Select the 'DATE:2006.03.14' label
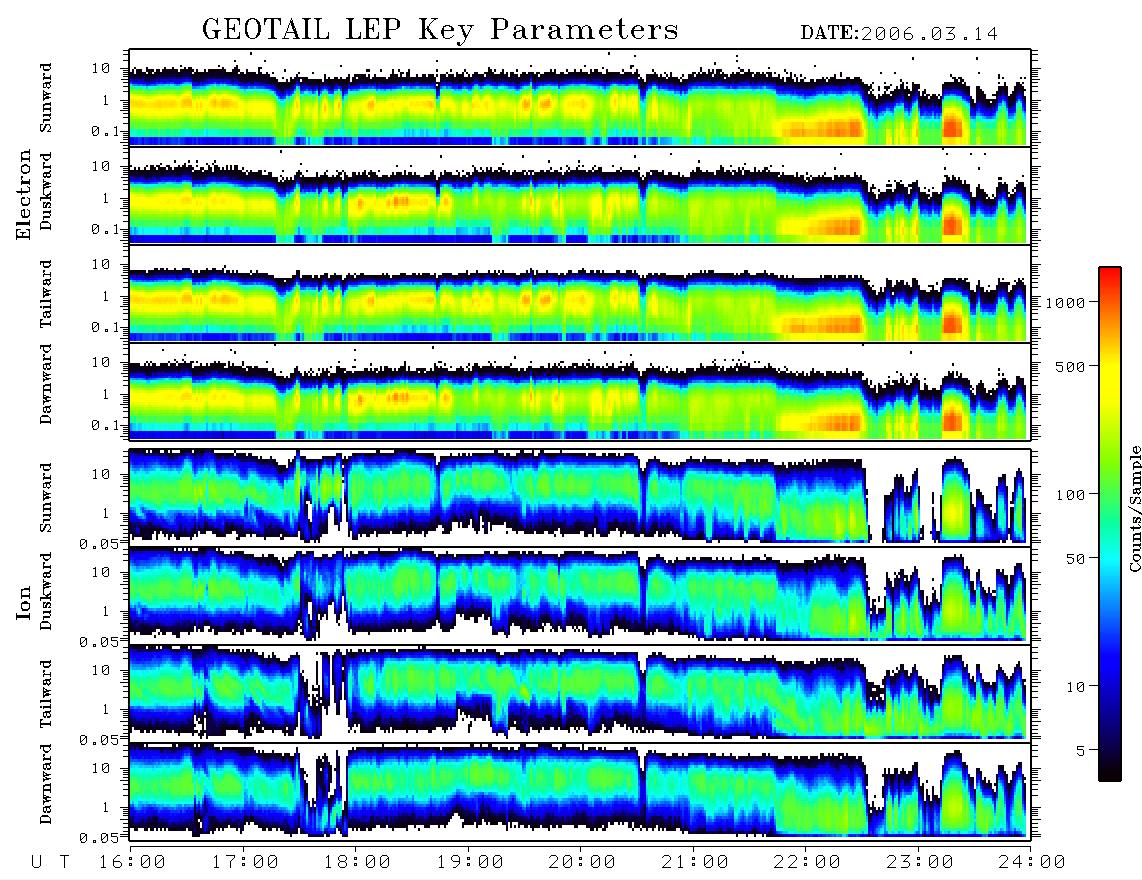This screenshot has width=1142, height=880. coord(899,34)
